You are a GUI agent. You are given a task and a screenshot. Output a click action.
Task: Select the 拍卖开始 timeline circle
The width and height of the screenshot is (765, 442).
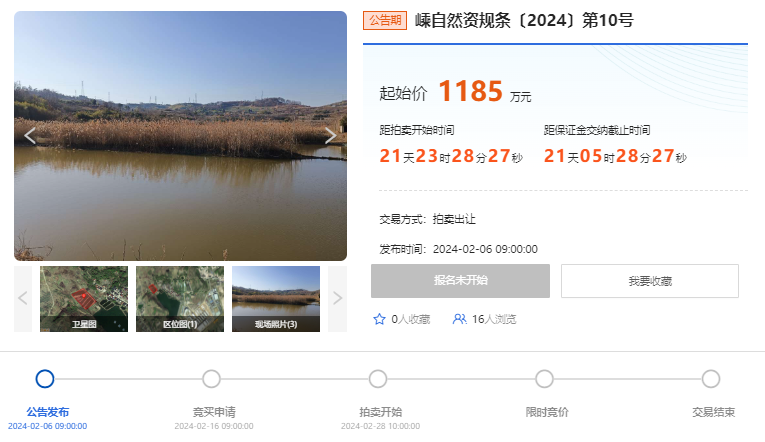click(378, 379)
